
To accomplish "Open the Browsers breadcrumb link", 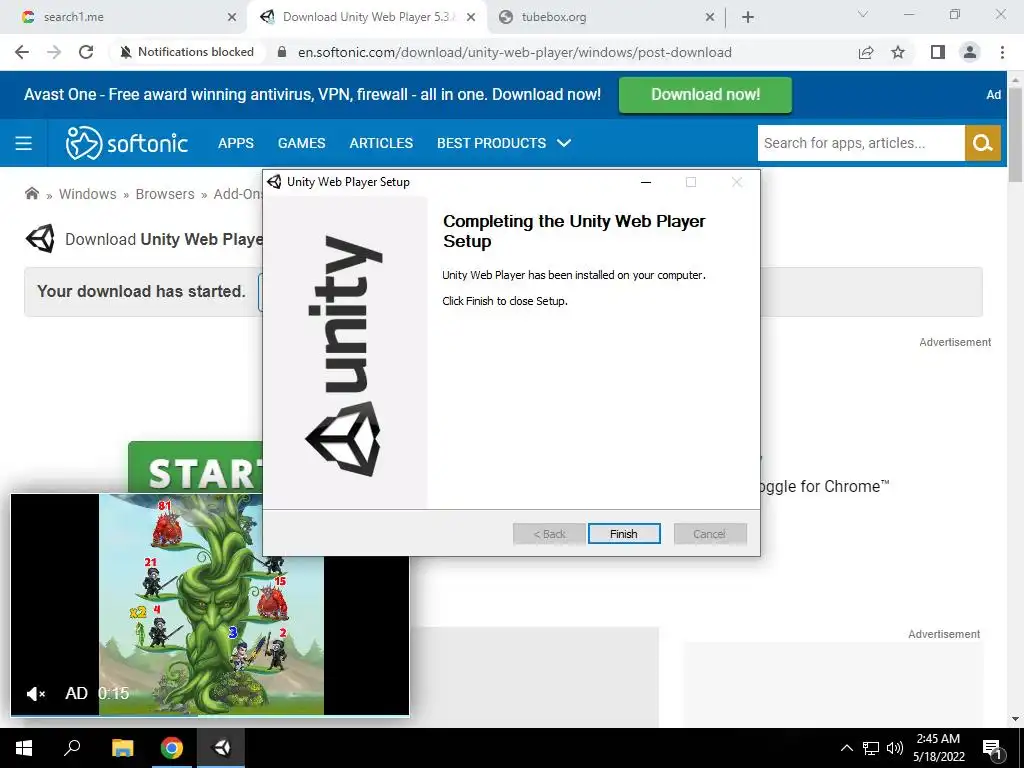I will (x=165, y=194).
